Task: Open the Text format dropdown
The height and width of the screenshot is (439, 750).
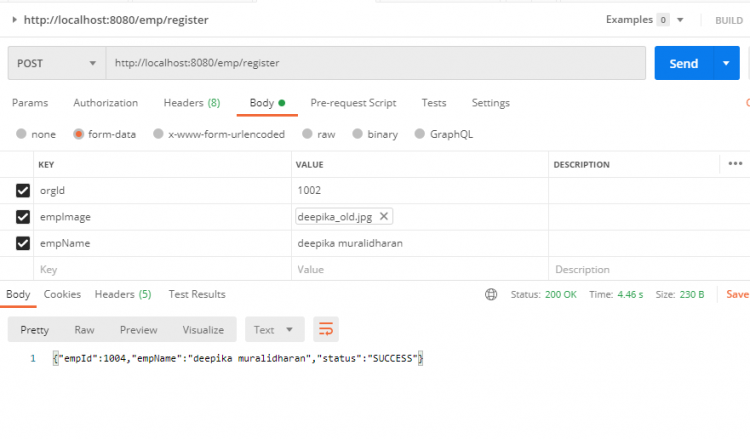Action: (276, 330)
